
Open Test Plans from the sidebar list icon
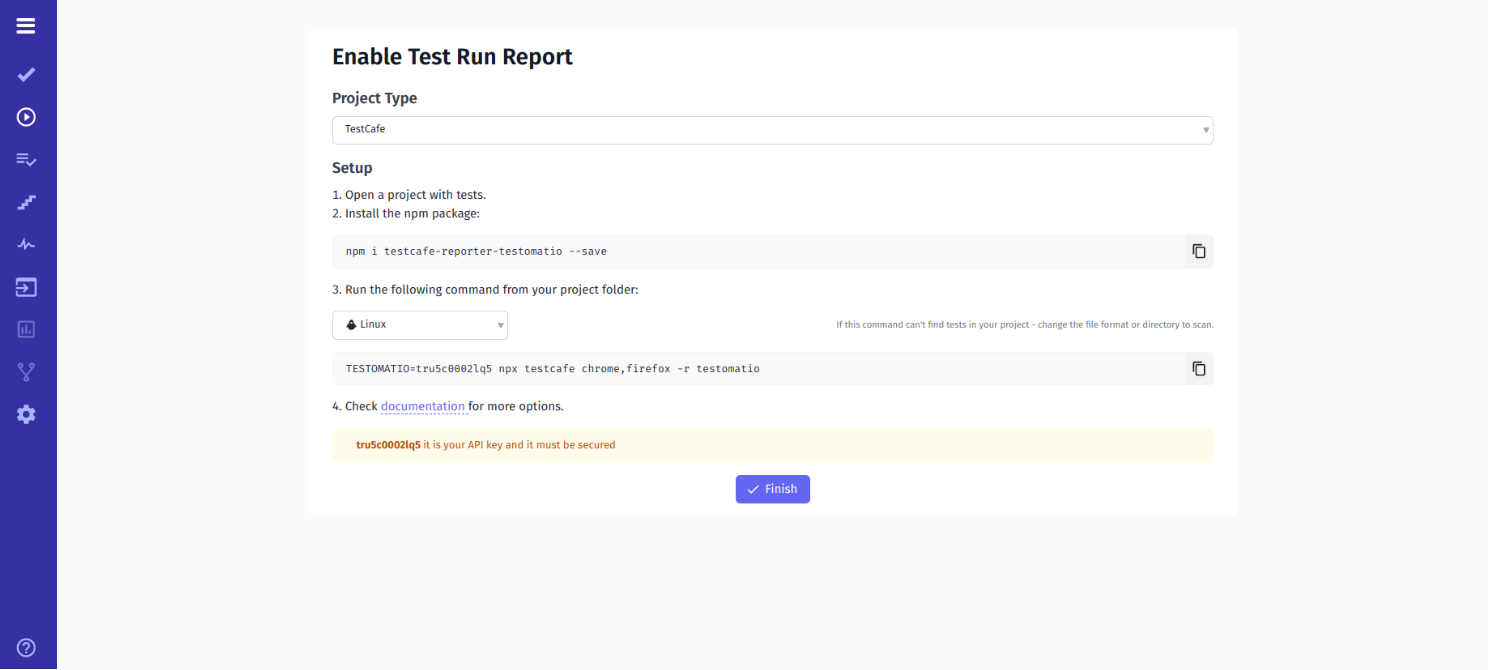click(26, 159)
